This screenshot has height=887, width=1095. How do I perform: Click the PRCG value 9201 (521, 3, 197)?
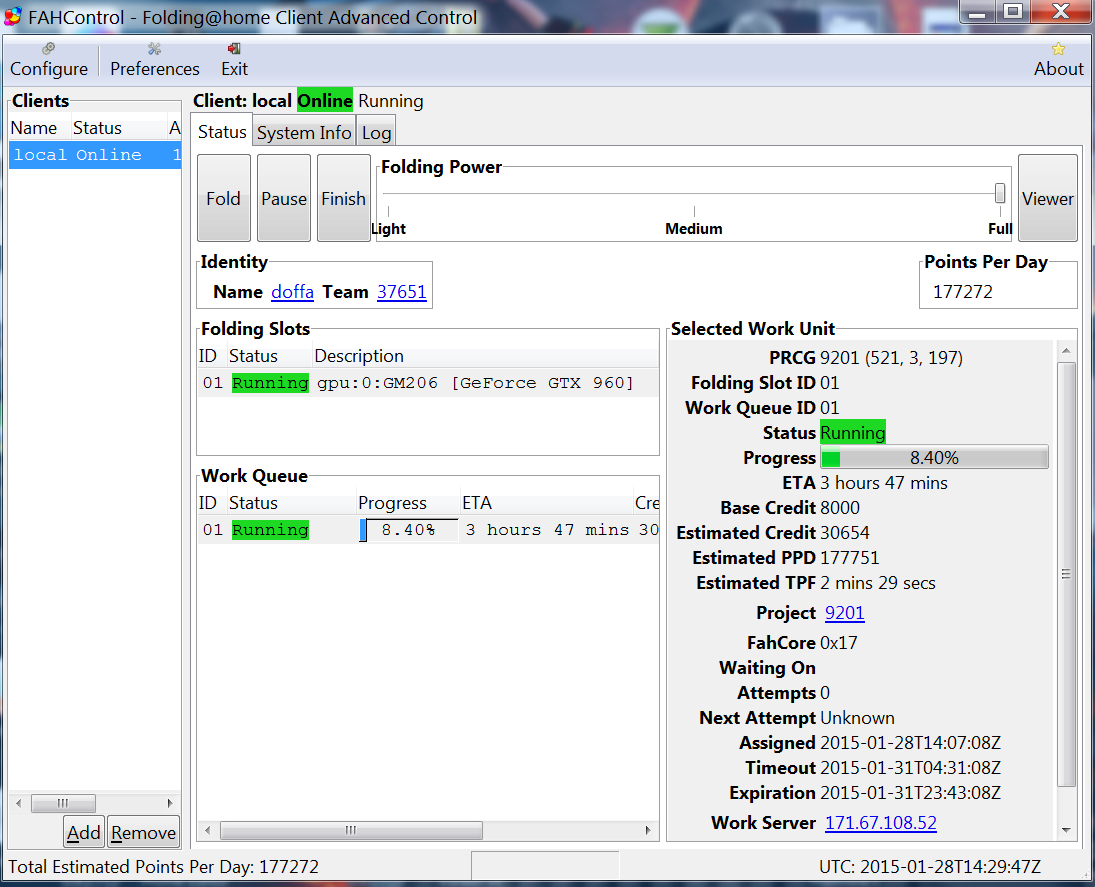(891, 358)
